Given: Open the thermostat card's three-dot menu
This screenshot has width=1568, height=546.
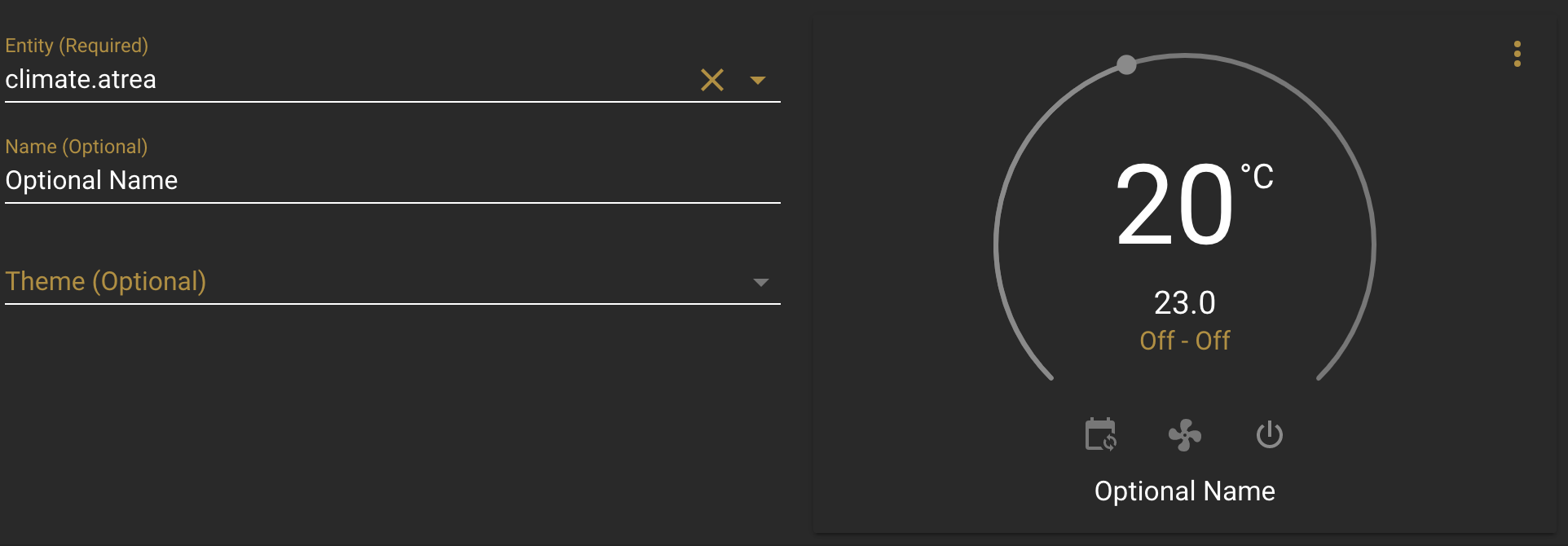Looking at the screenshot, I should click(1517, 54).
